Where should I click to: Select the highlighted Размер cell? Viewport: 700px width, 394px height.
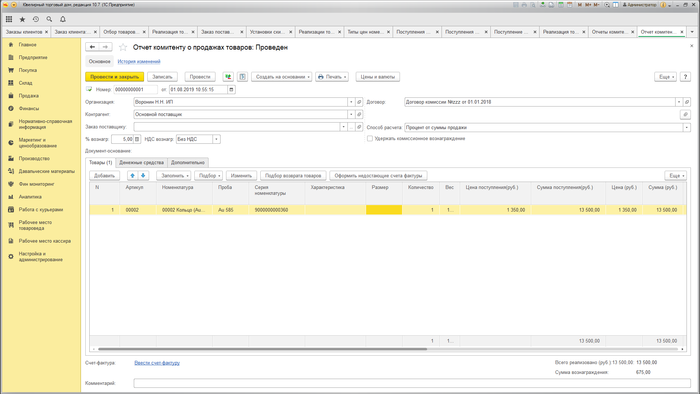[x=384, y=210]
